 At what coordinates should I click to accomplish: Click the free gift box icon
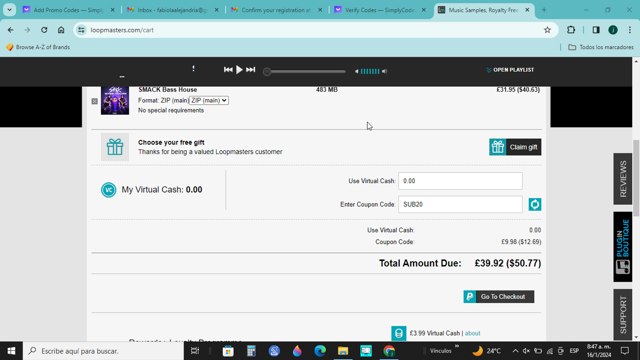click(x=115, y=147)
